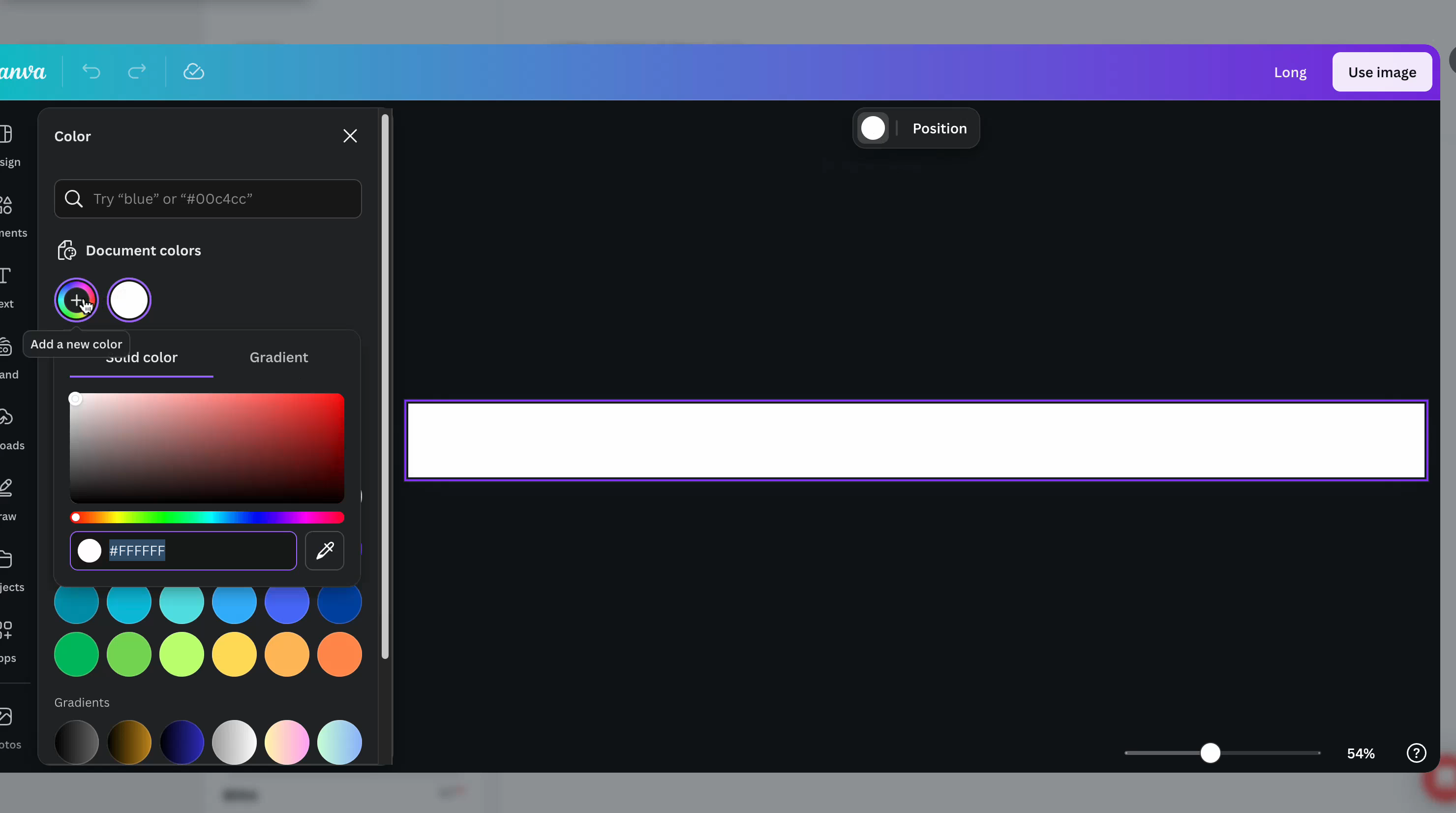Open the Position options
This screenshot has height=813, width=1456.
(x=940, y=129)
